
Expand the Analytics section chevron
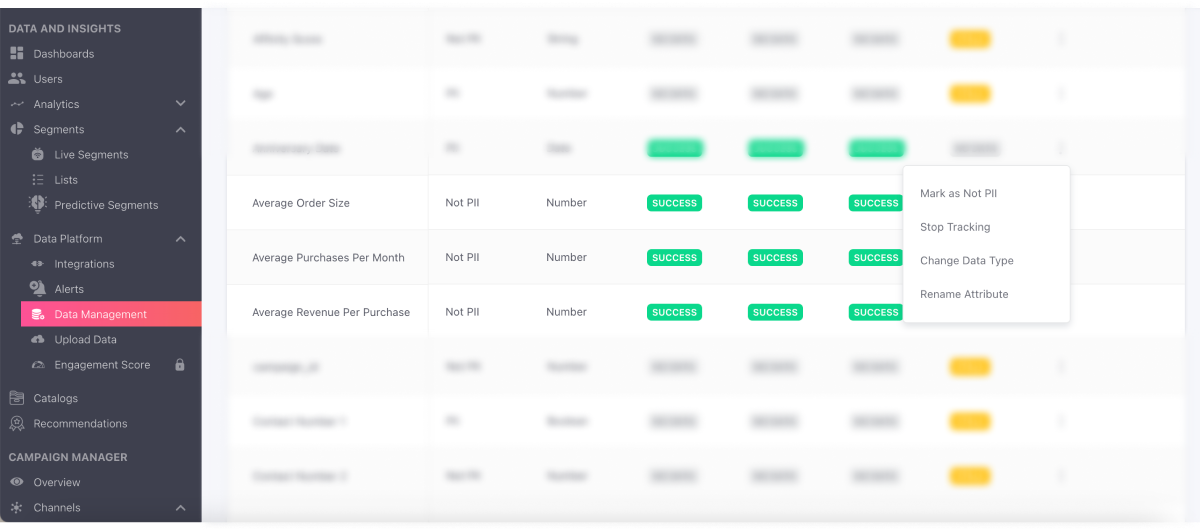[x=181, y=104]
